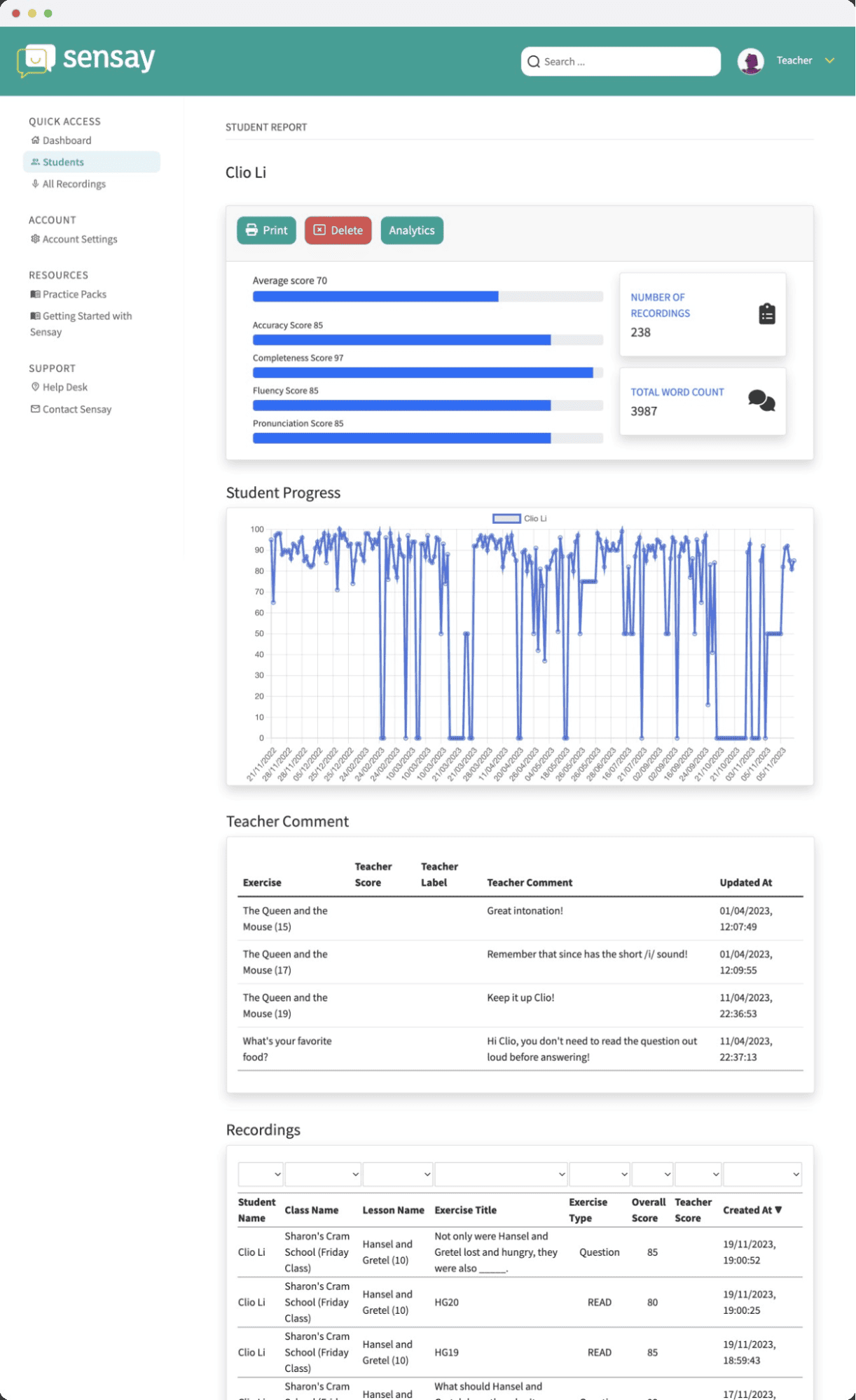The image size is (856, 1400).
Task: Go to Practice Packs in sidebar
Action: tap(74, 294)
